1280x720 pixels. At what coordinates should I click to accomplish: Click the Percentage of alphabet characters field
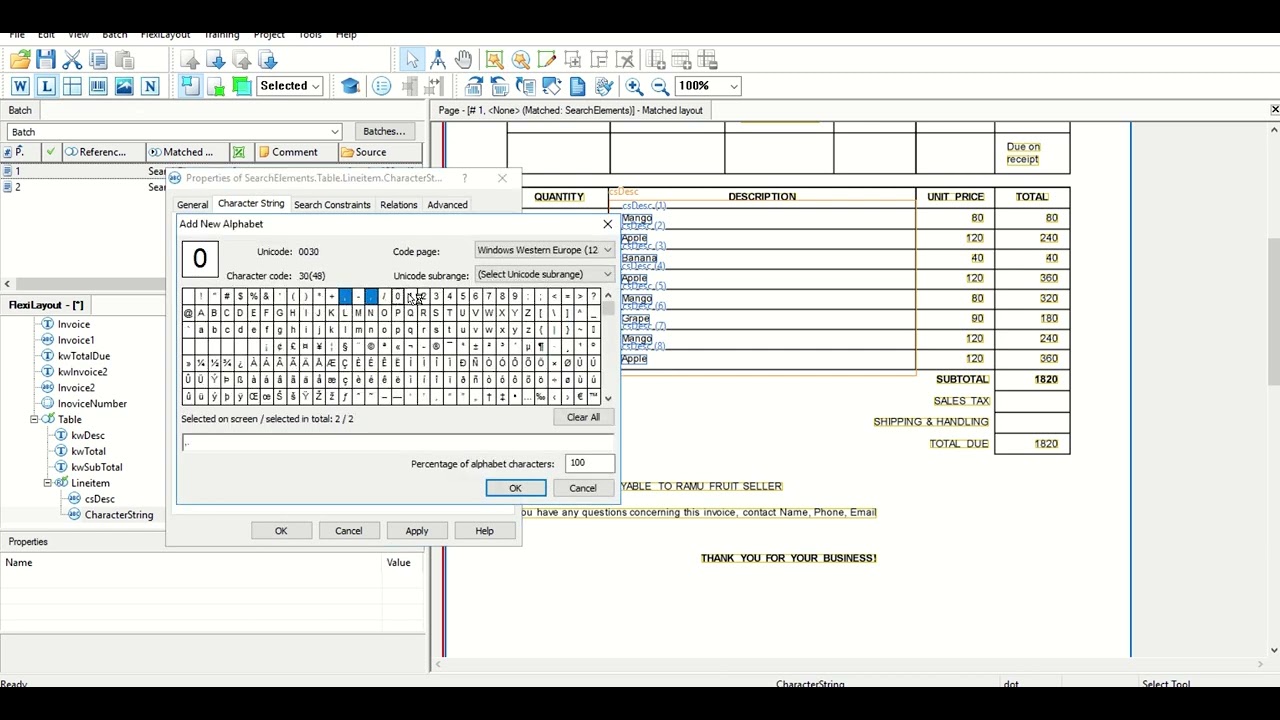pyautogui.click(x=590, y=464)
